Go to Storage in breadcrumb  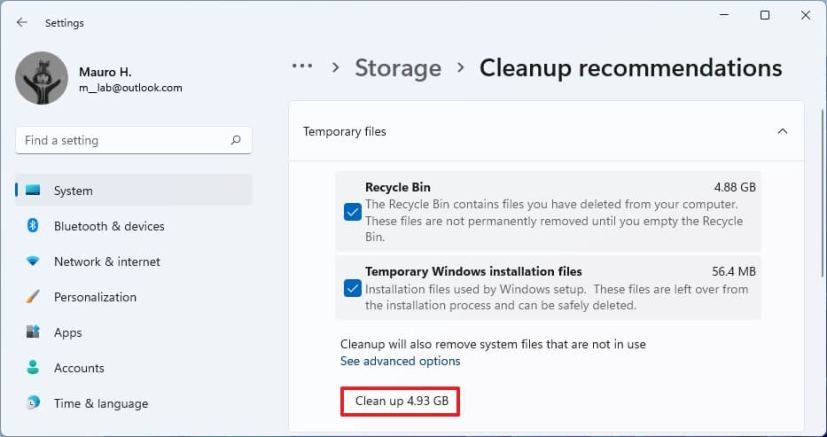398,68
